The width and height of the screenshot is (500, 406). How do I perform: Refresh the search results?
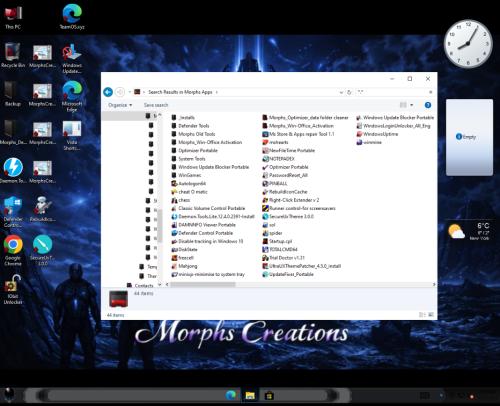[349, 92]
